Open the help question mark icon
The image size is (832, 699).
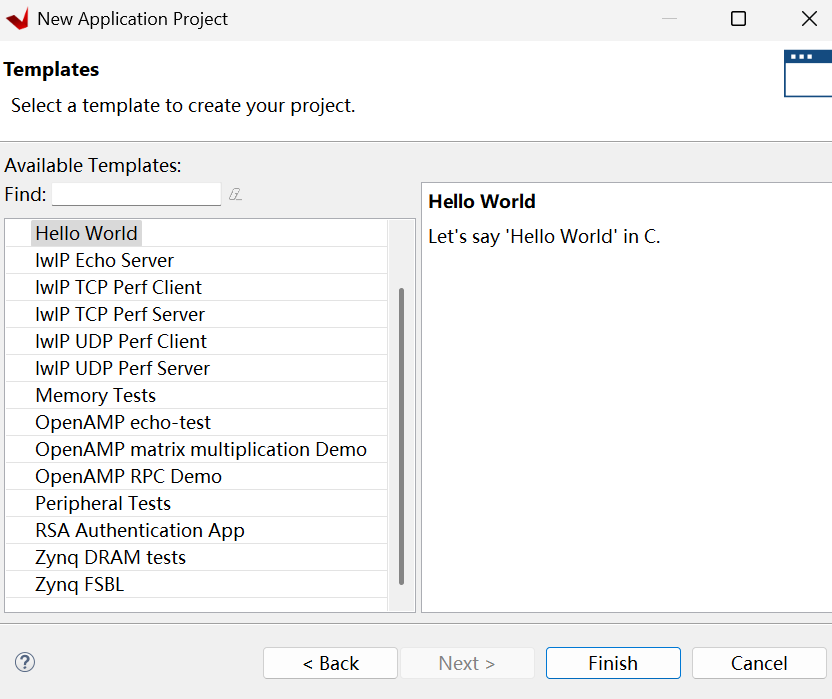[25, 662]
